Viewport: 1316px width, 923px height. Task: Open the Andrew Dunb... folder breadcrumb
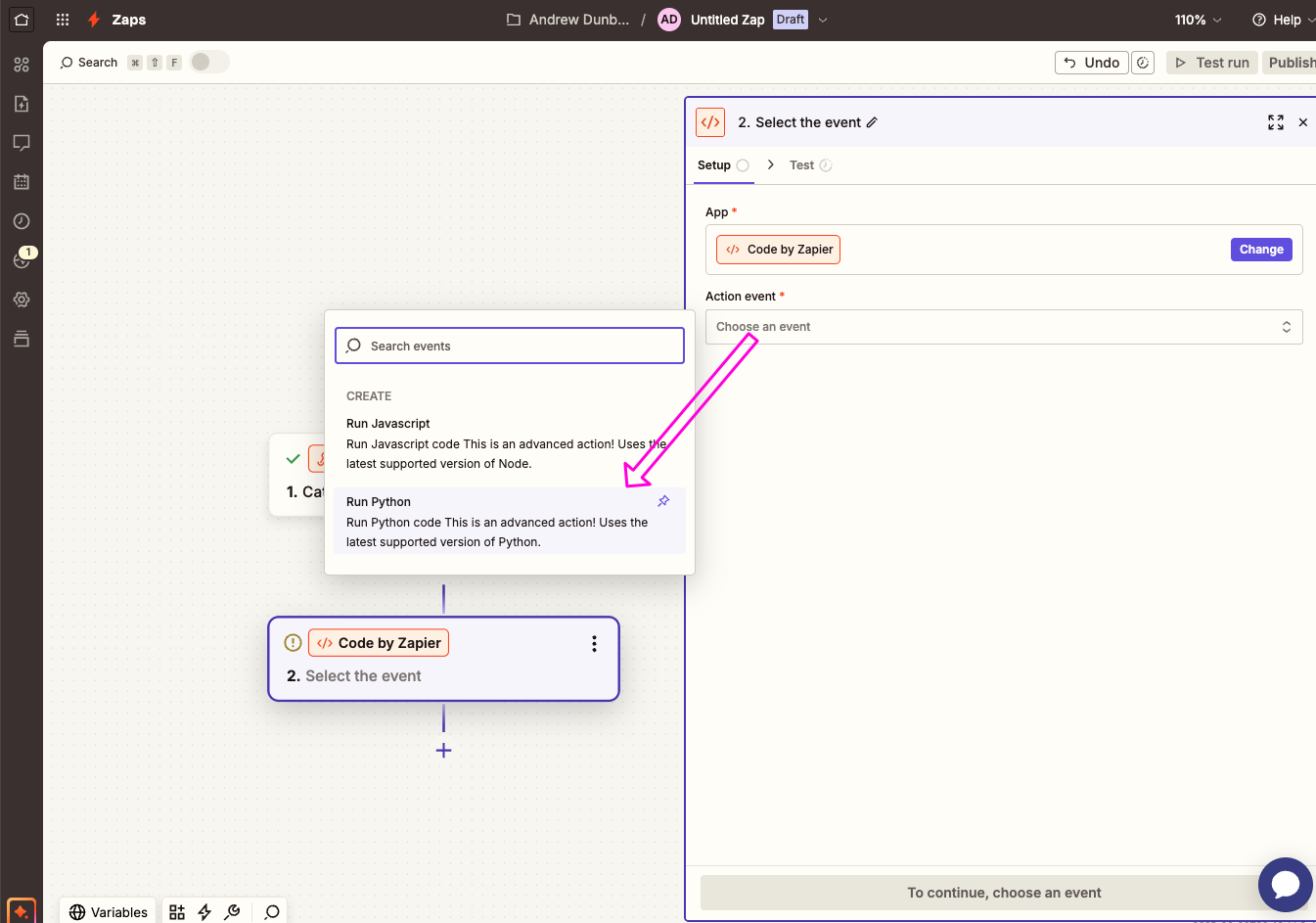point(568,20)
